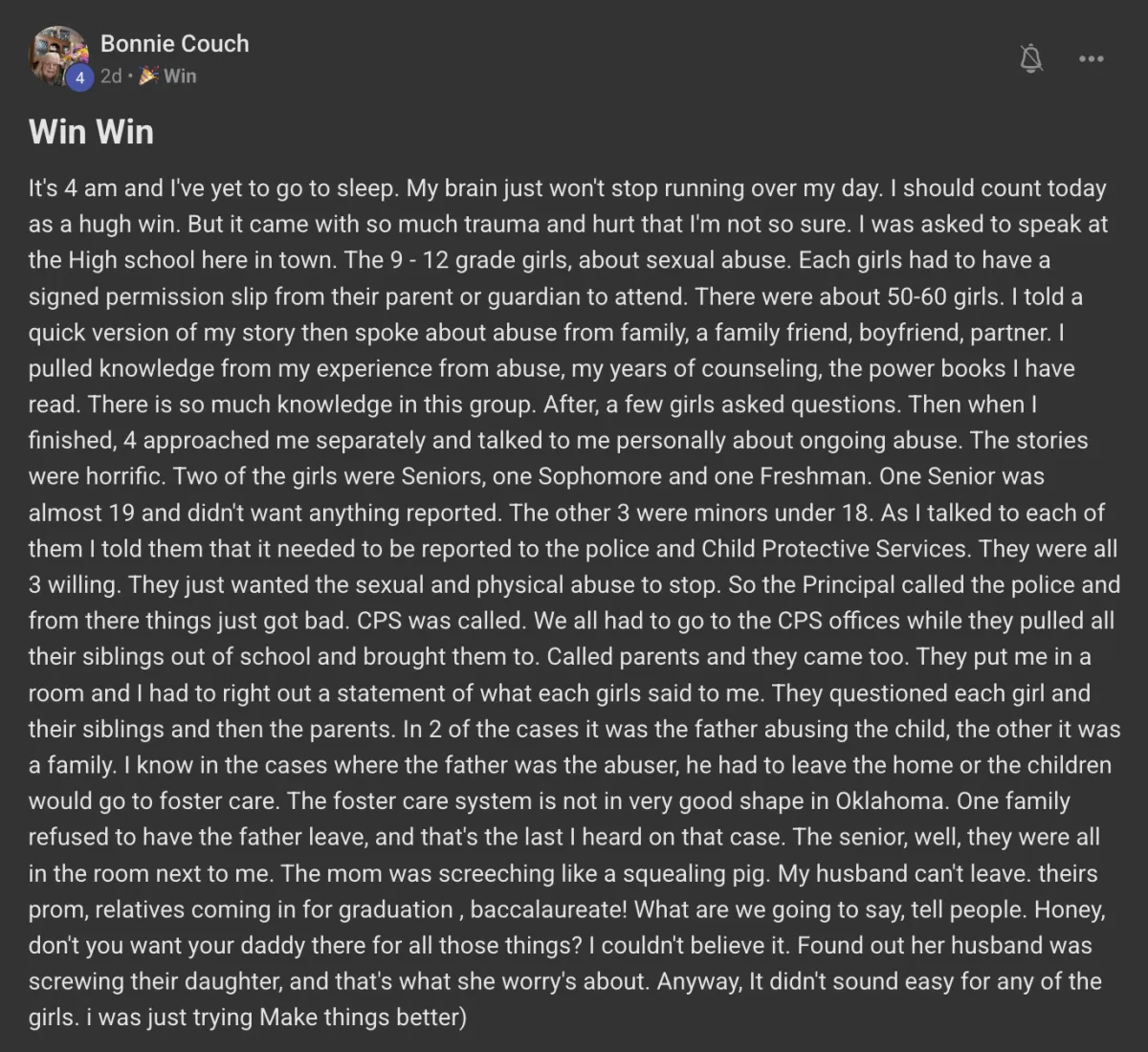Click the 2d post timestamp
Viewport: 1148px width, 1052px height.
click(111, 76)
